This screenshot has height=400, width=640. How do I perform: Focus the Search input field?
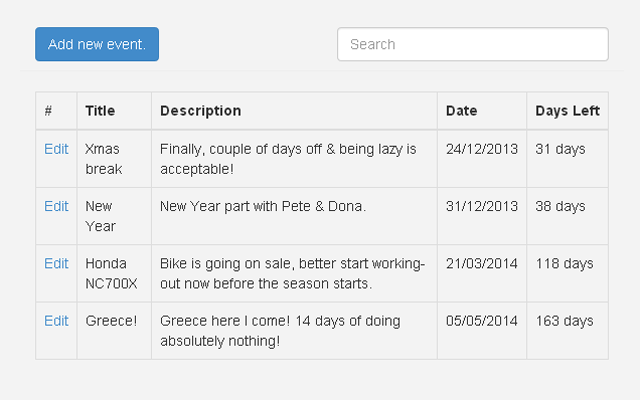tap(472, 44)
